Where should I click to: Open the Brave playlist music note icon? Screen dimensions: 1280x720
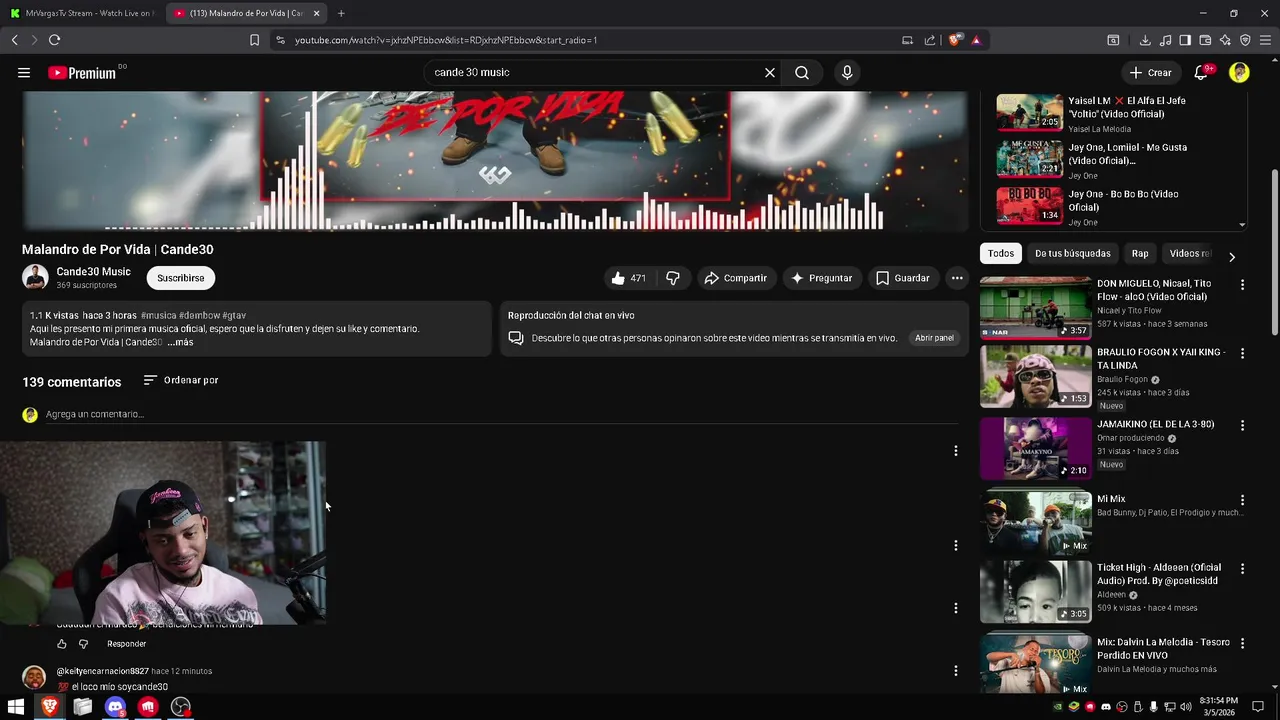pyautogui.click(x=1165, y=40)
